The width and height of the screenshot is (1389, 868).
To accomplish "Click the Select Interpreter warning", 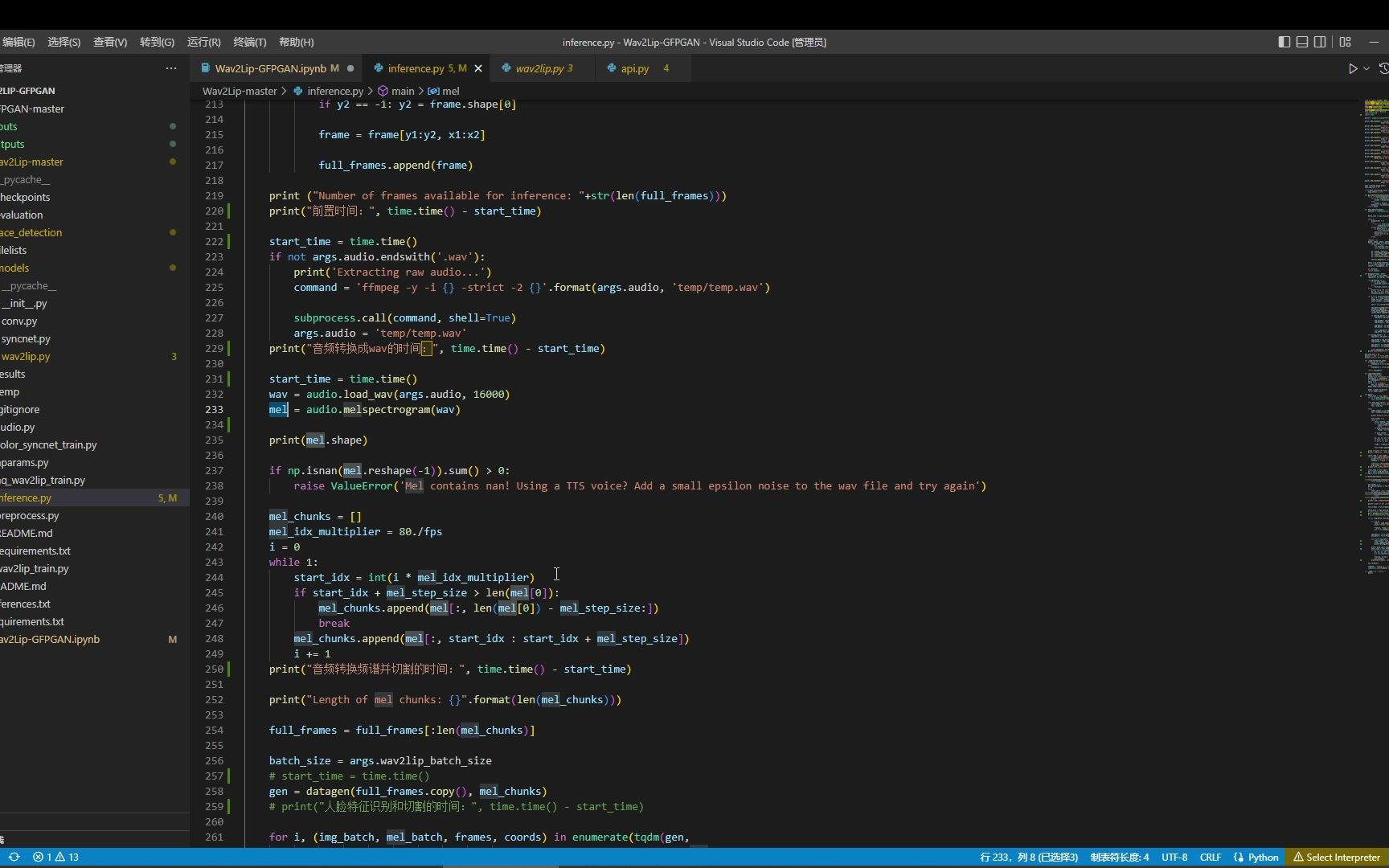I will pos(1336,857).
